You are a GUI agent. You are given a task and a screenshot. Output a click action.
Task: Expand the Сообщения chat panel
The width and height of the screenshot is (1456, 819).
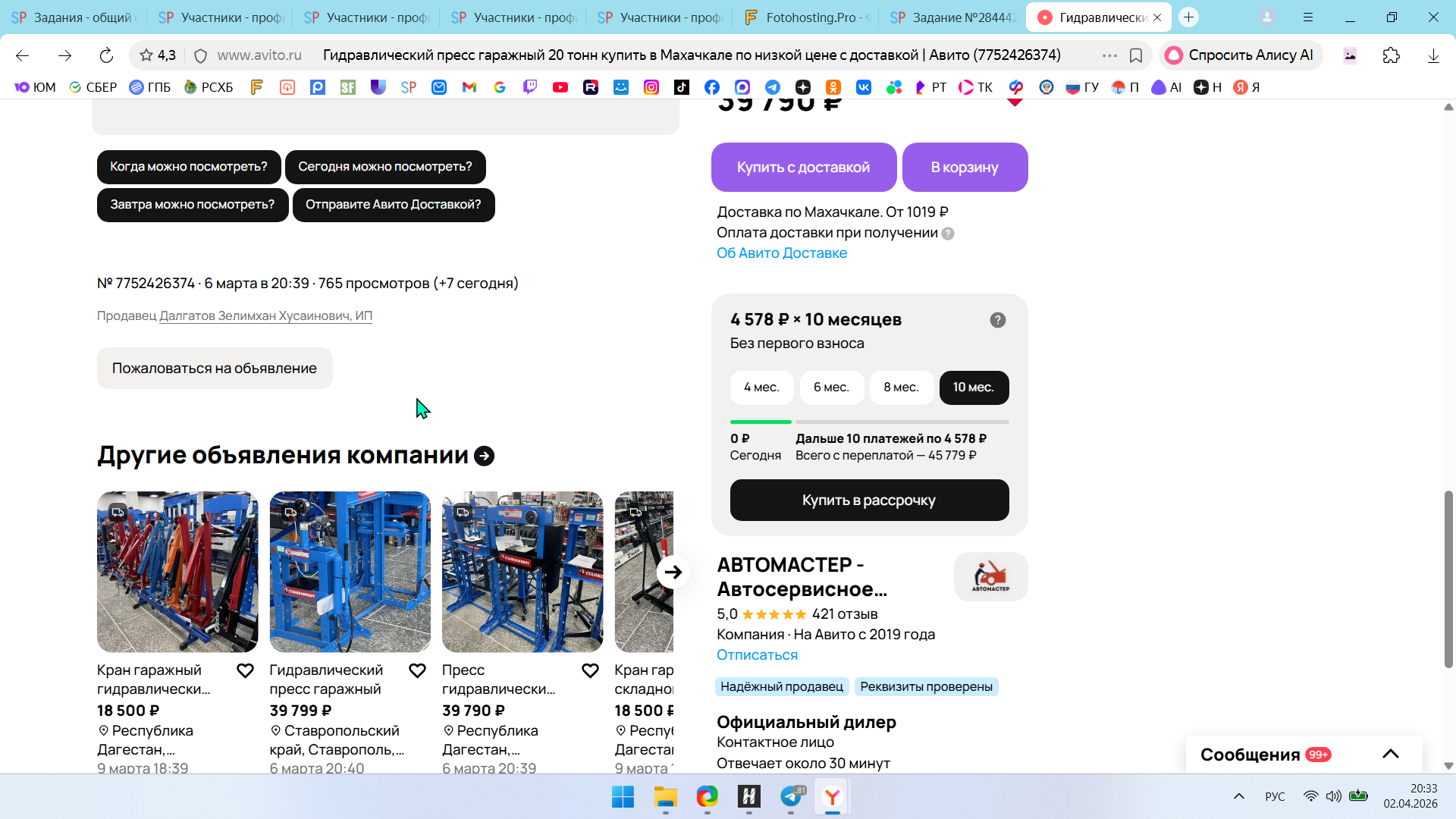(x=1390, y=755)
